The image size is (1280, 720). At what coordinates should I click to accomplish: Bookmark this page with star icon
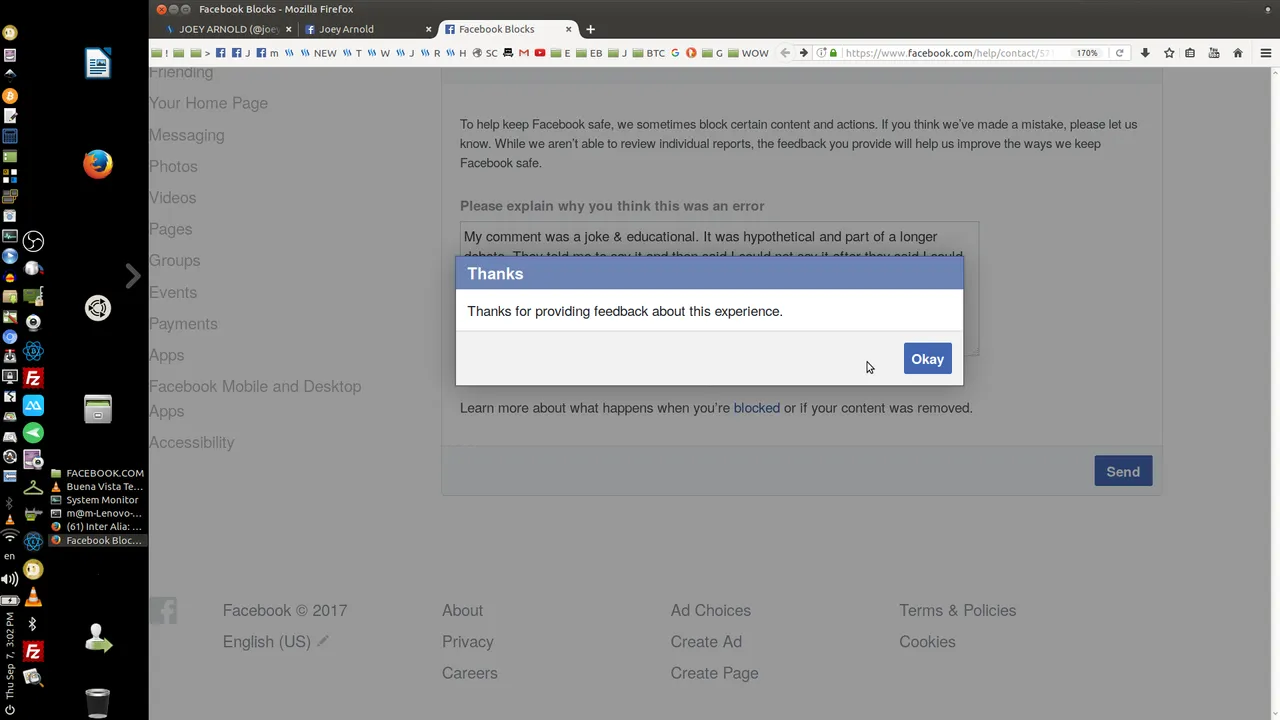tap(1169, 53)
